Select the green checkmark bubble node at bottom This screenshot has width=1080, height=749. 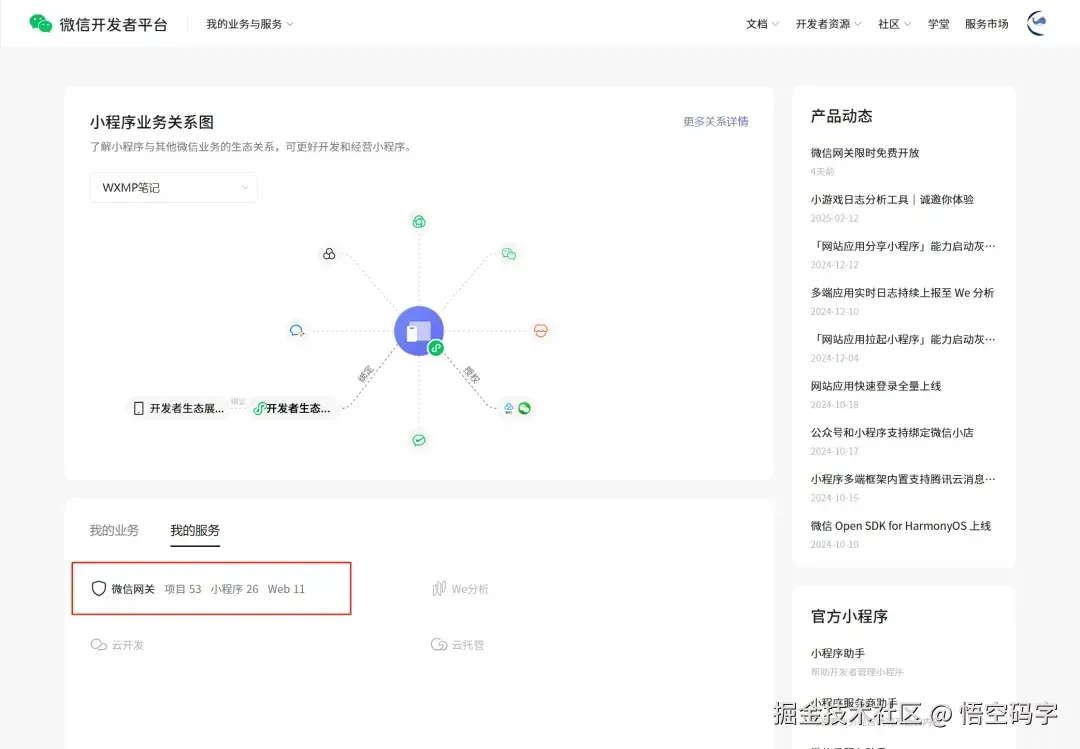[419, 440]
